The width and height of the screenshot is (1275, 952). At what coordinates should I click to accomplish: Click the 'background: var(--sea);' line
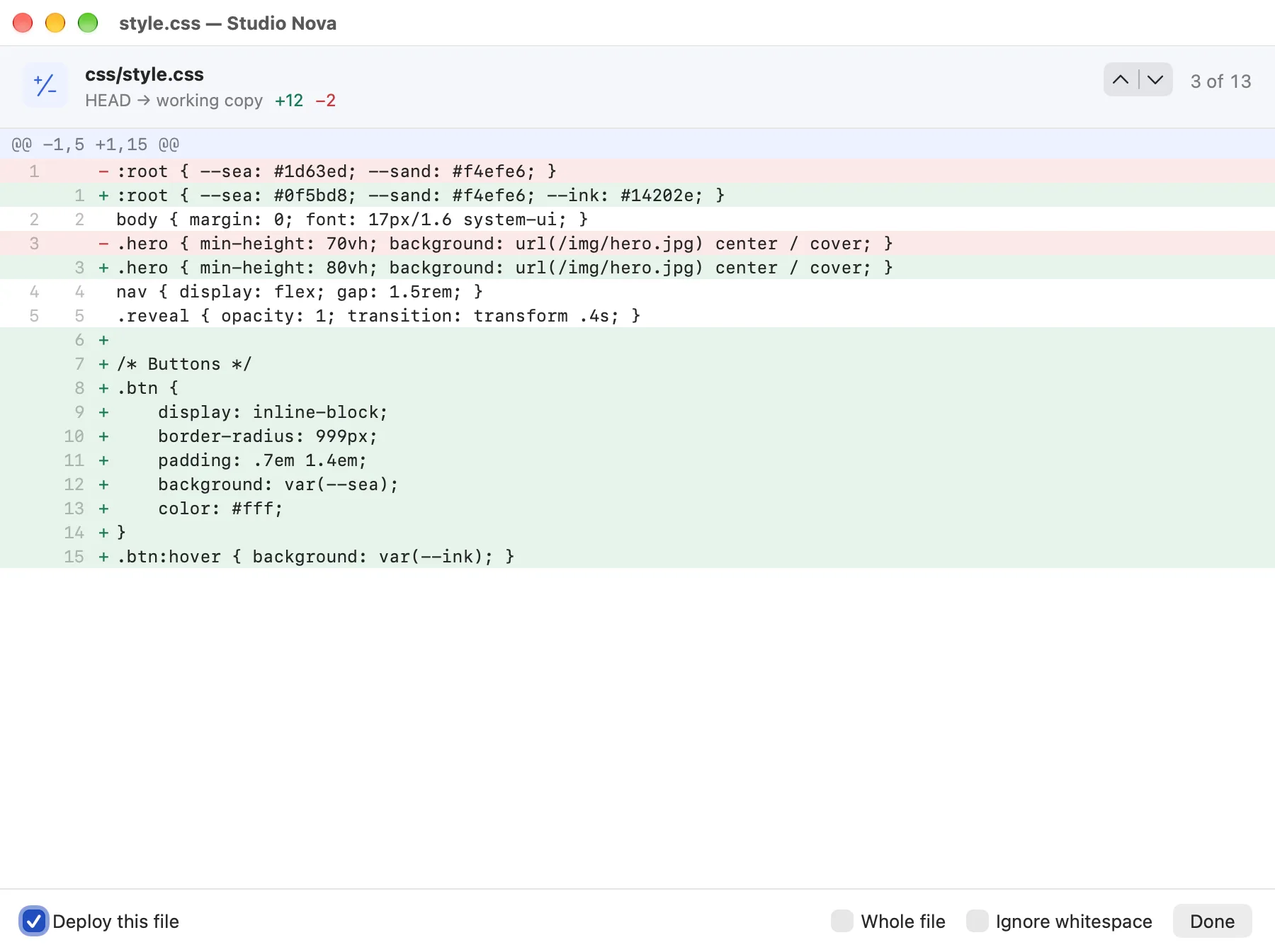tap(637, 484)
